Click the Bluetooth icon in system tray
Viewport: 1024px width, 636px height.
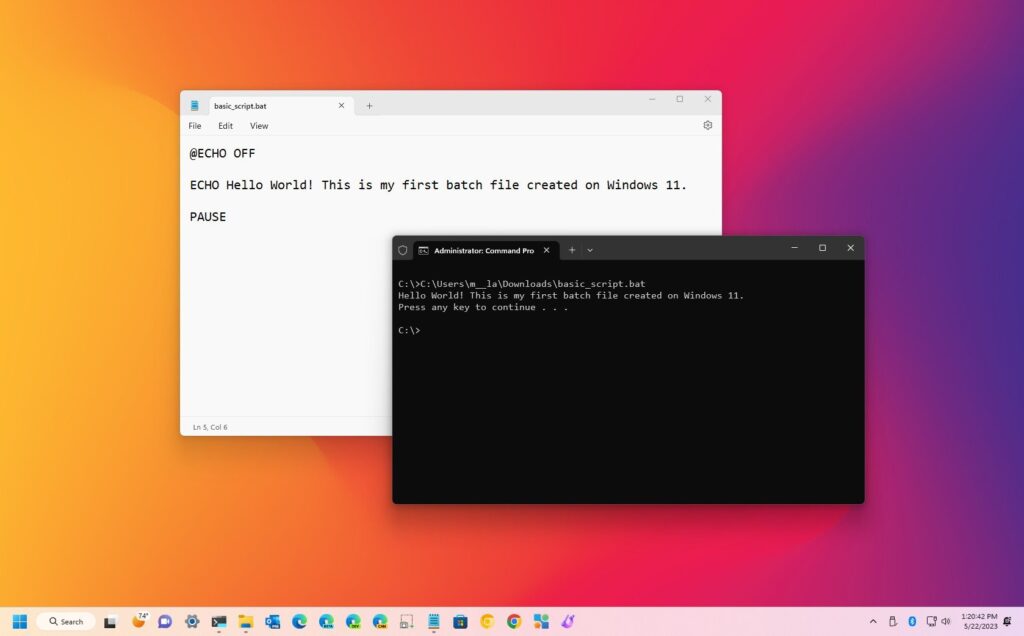912,621
